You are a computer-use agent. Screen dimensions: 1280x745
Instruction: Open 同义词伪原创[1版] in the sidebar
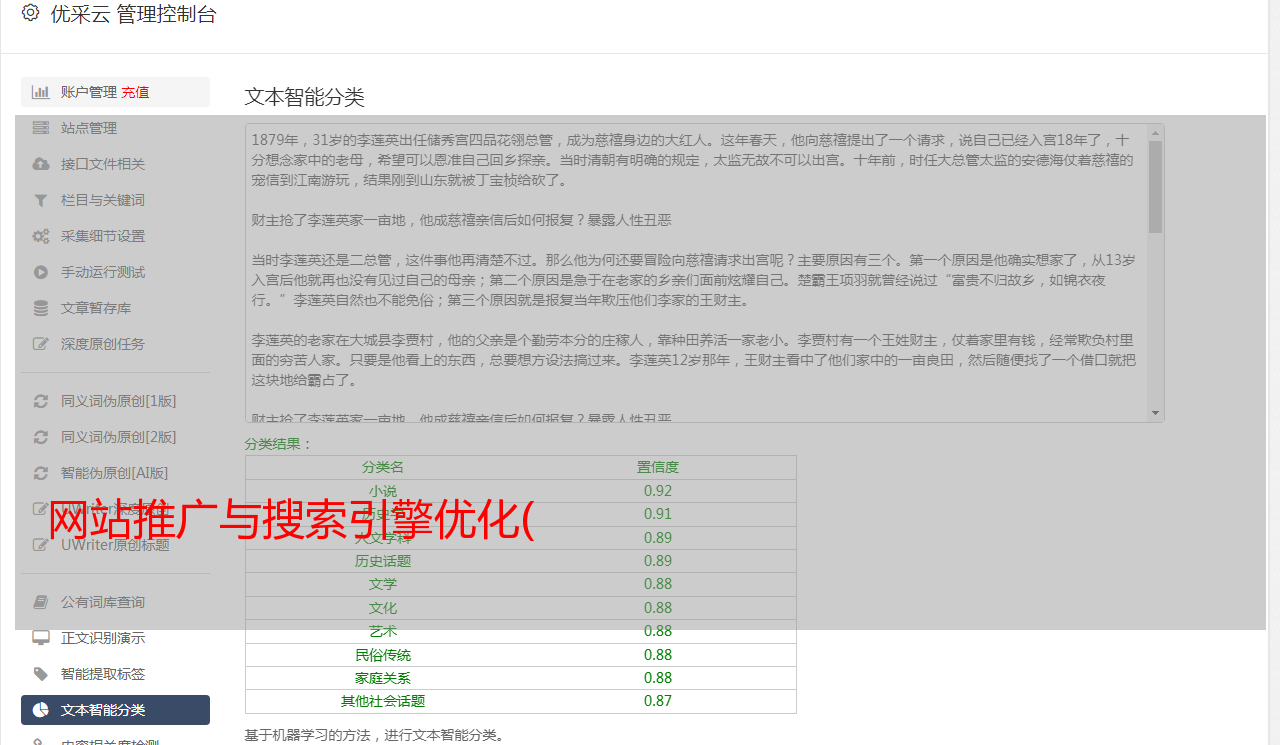pos(118,401)
